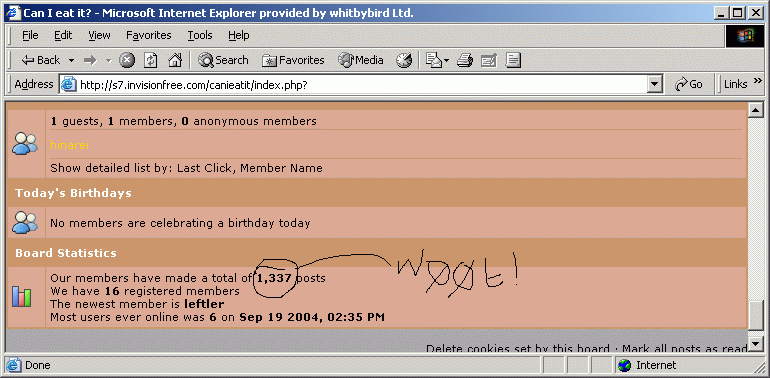Viewport: 770px width, 378px height.
Task: Open the Tools menu
Action: 200,35
